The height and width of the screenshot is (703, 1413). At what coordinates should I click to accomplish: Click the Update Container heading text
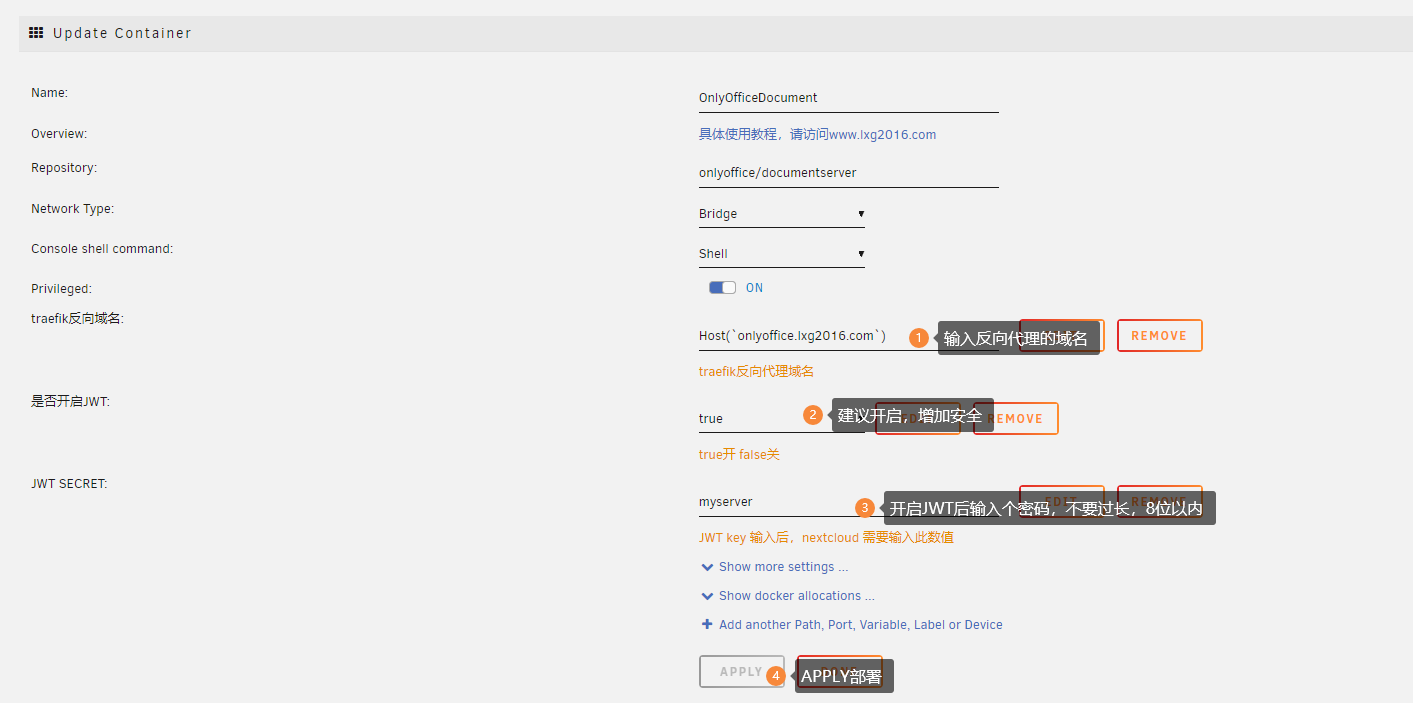[x=122, y=33]
